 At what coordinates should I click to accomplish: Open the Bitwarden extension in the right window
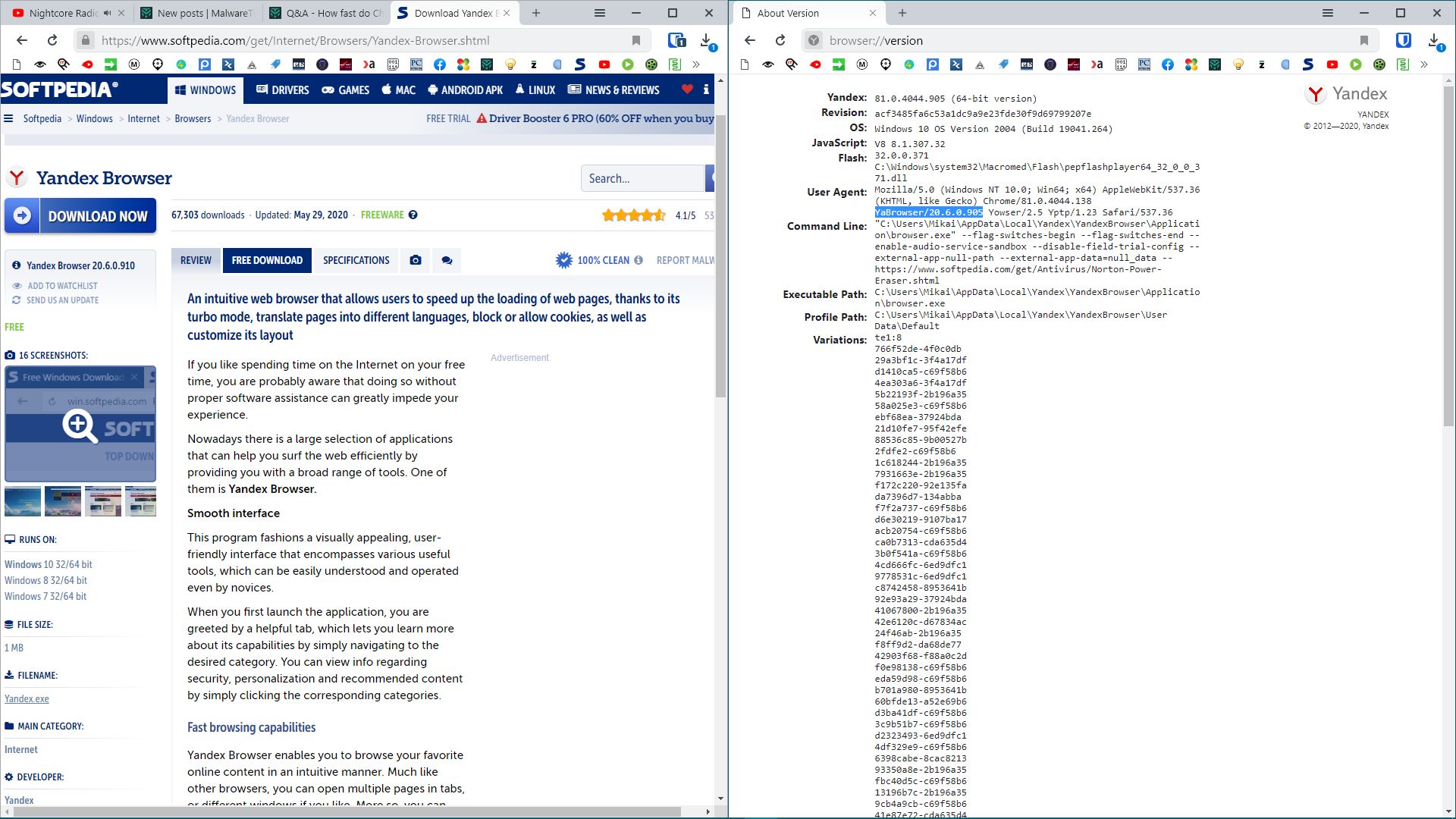(1404, 41)
